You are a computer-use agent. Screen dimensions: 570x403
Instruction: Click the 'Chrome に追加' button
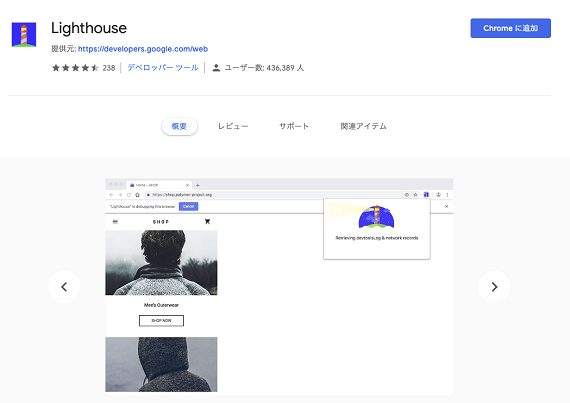(510, 28)
